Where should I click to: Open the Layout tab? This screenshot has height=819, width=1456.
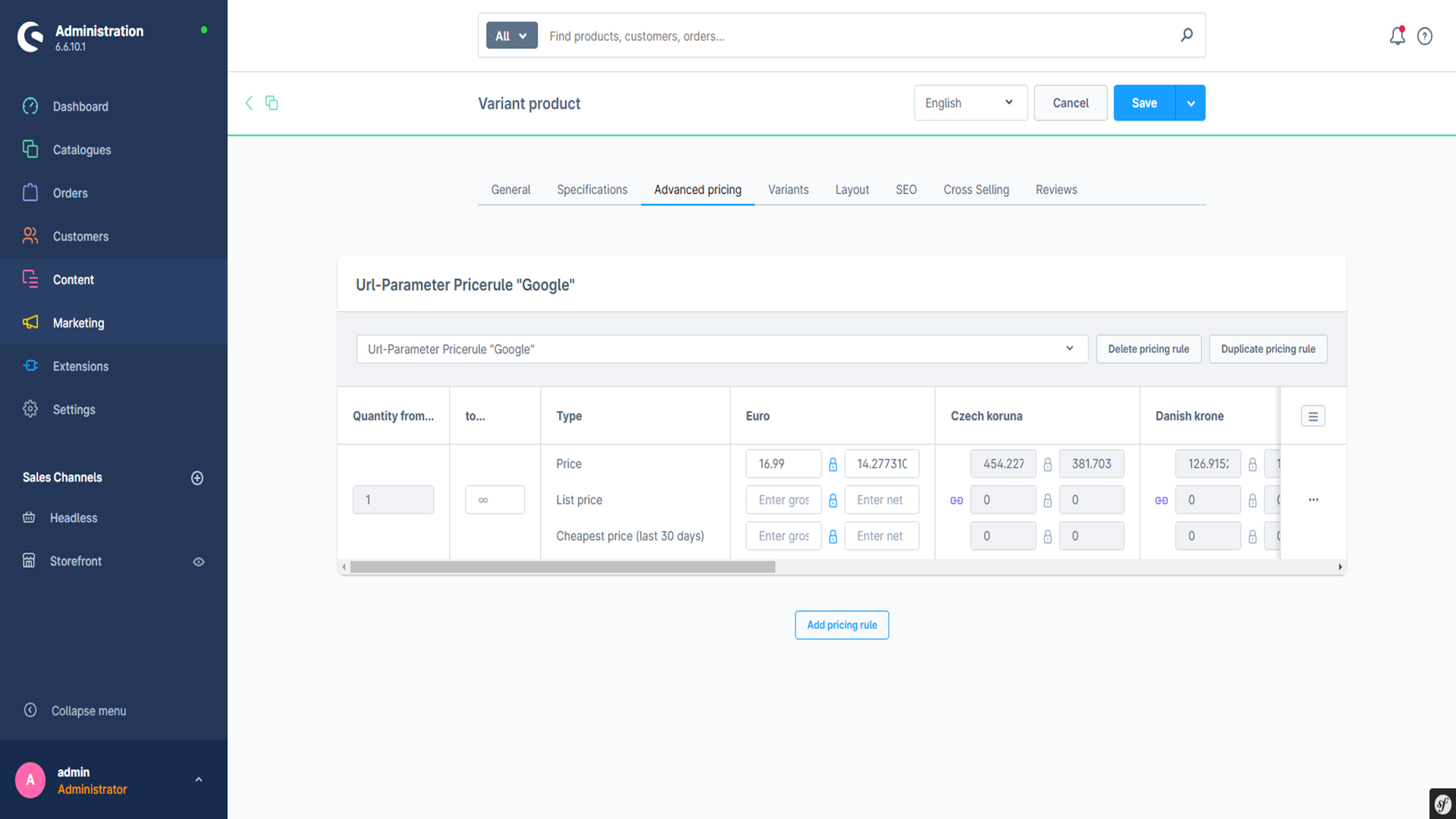point(852,190)
